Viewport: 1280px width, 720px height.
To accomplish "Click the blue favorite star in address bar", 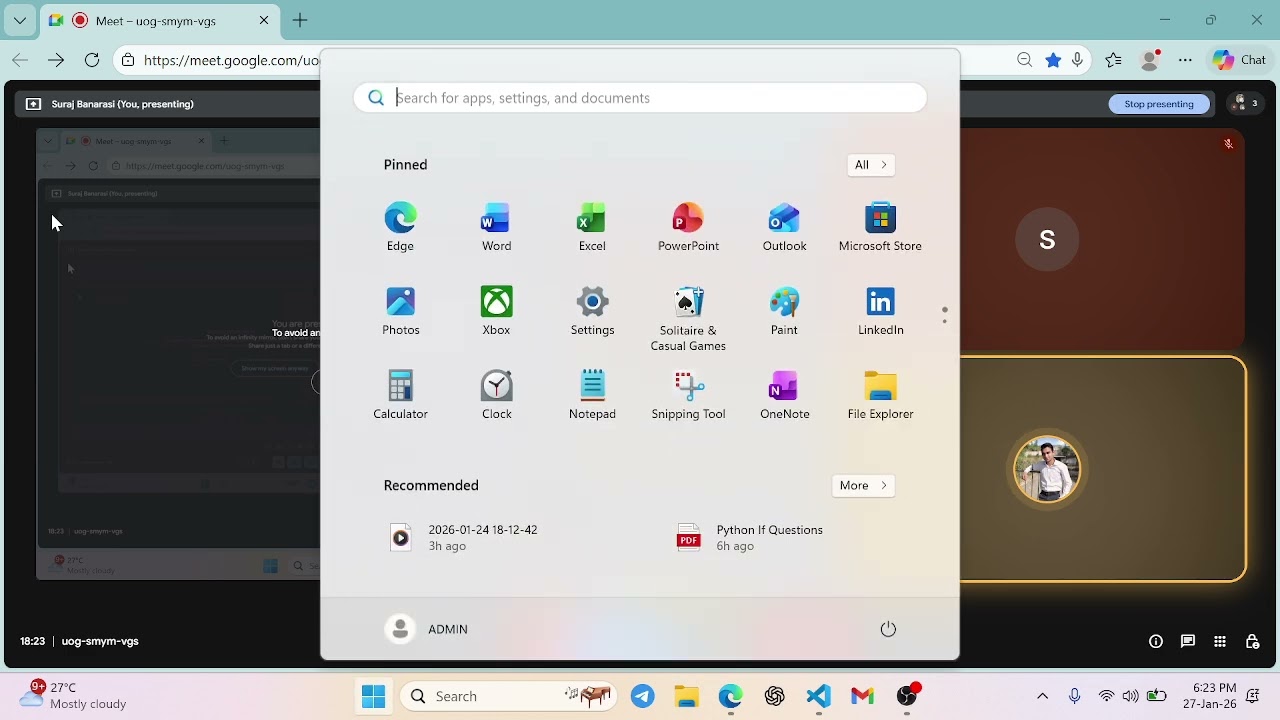I will coord(1053,60).
